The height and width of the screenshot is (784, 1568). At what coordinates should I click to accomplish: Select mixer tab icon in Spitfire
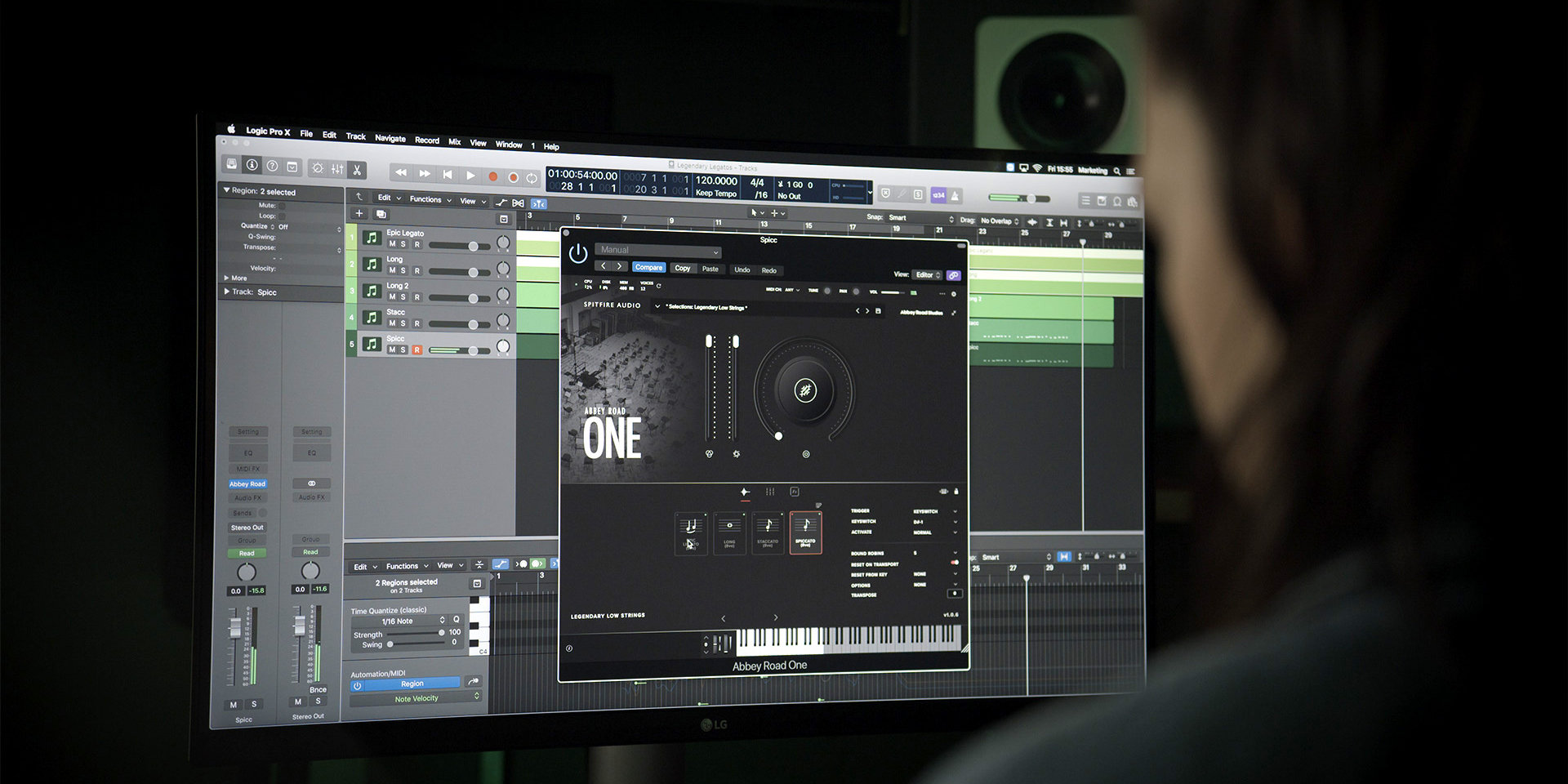tap(769, 492)
